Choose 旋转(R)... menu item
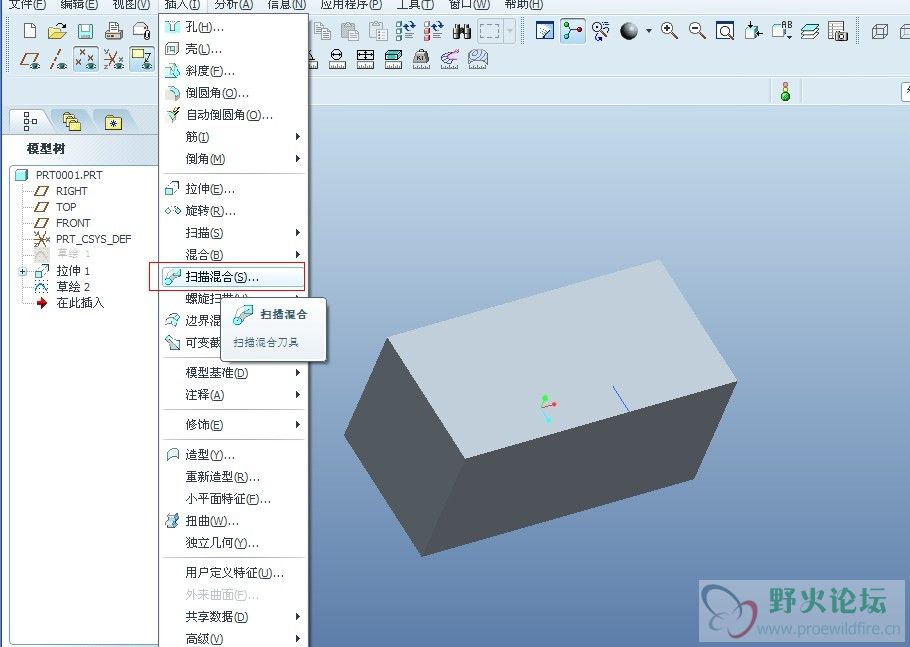This screenshot has width=910, height=647. [x=233, y=211]
